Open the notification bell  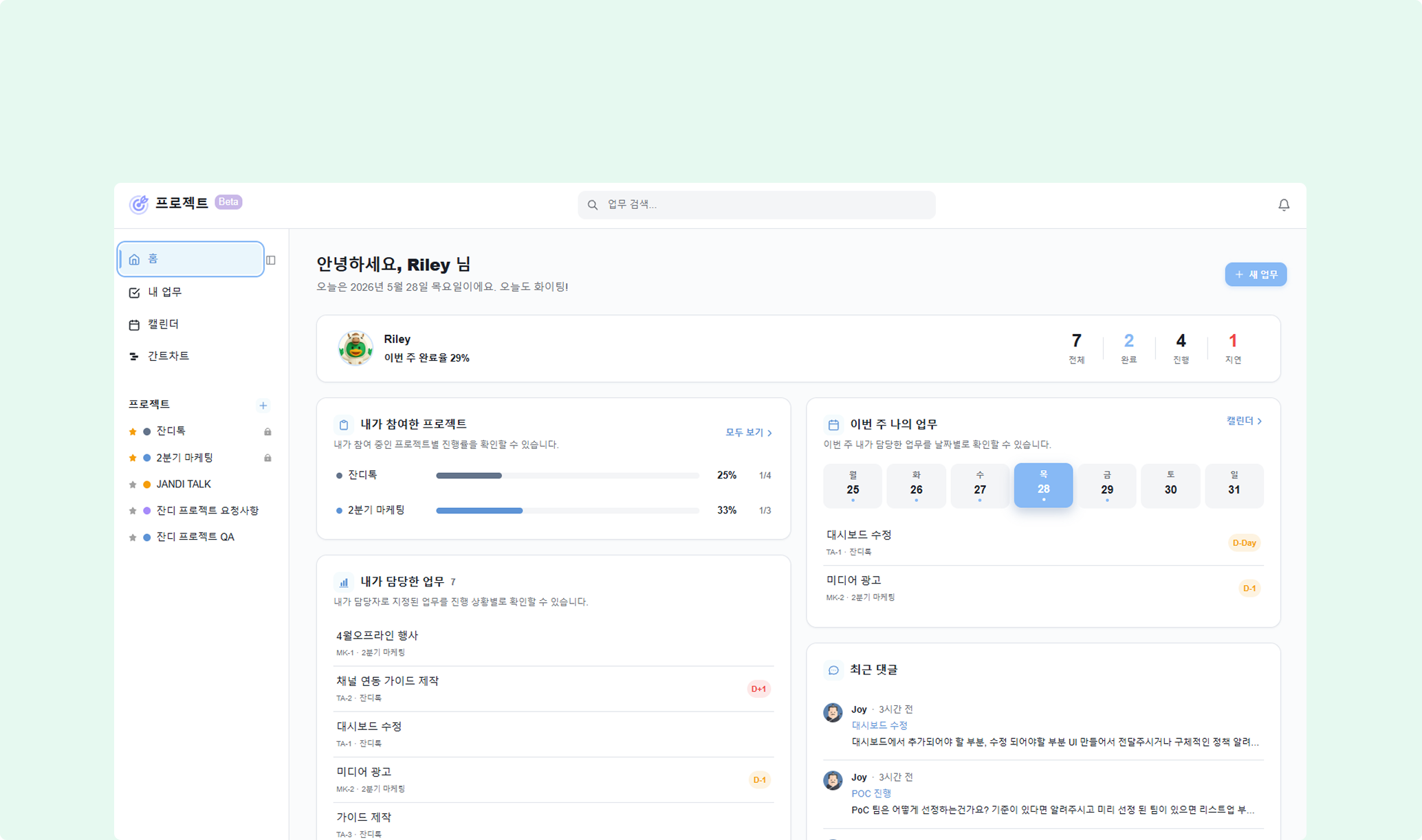point(1283,205)
